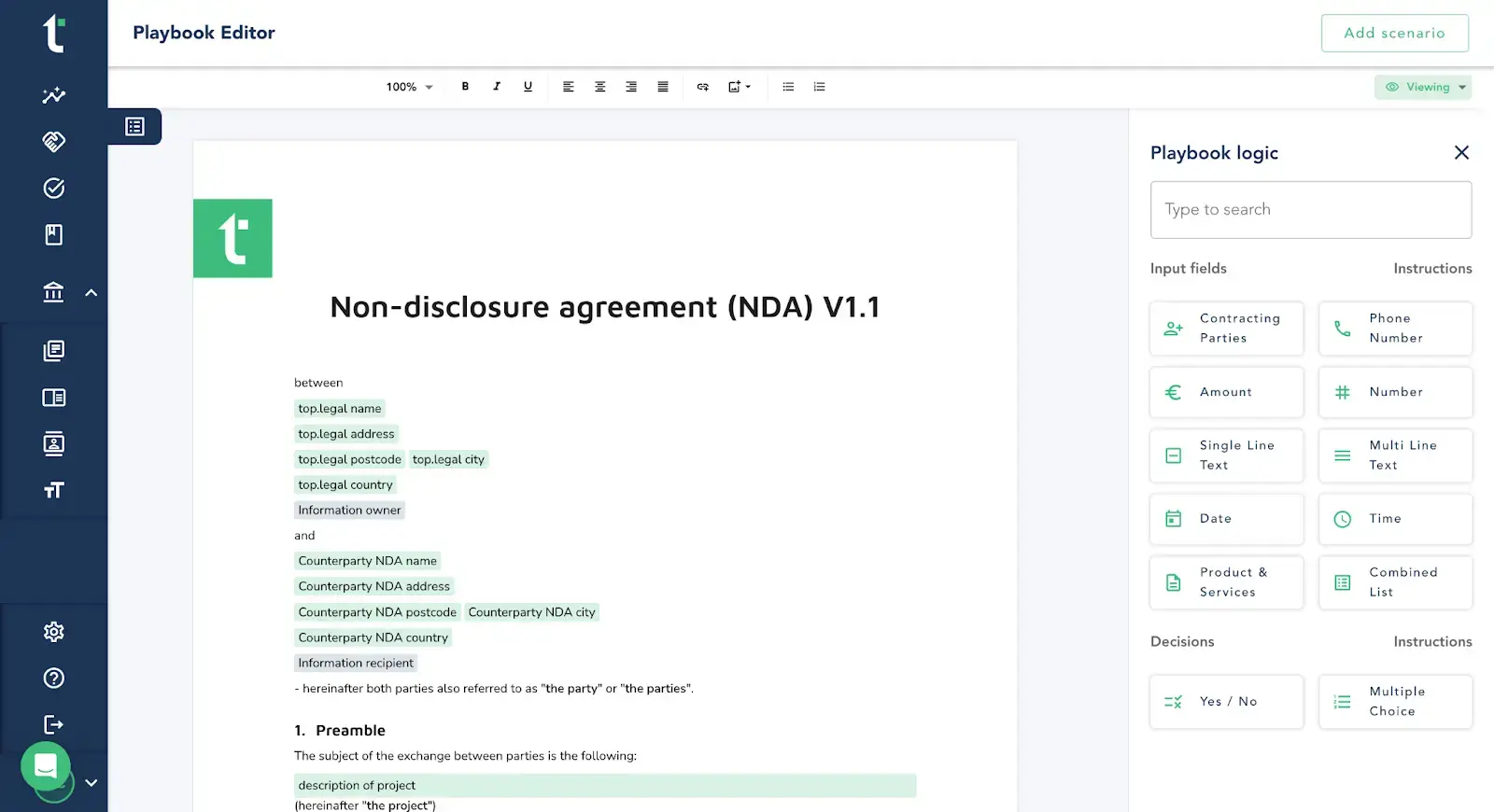Image resolution: width=1494 pixels, height=812 pixels.
Task: Toggle italic formatting
Action: pos(497,87)
